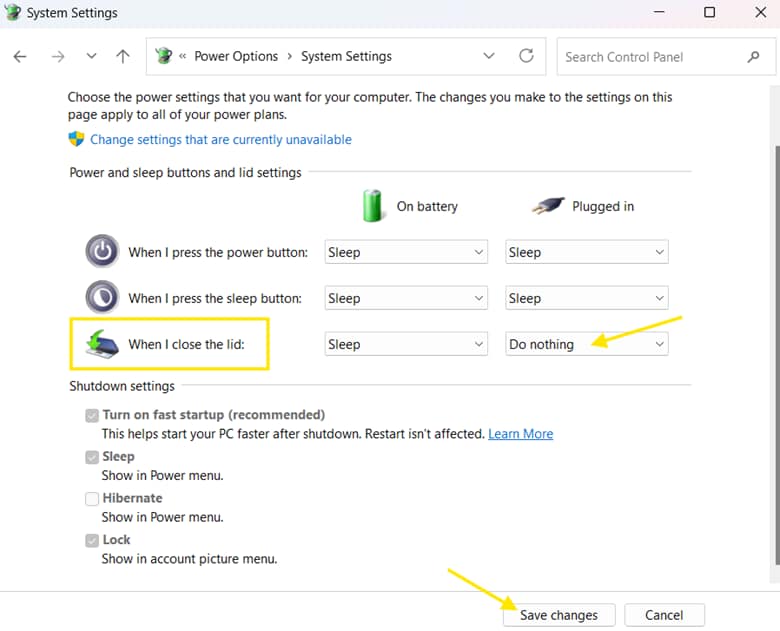Click the Power Options icon in address bar

click(164, 56)
